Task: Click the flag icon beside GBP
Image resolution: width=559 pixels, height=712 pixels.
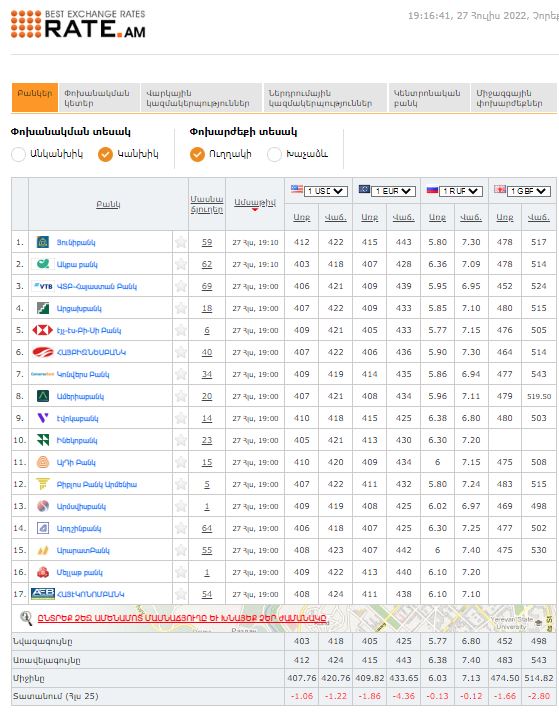Action: [x=500, y=189]
